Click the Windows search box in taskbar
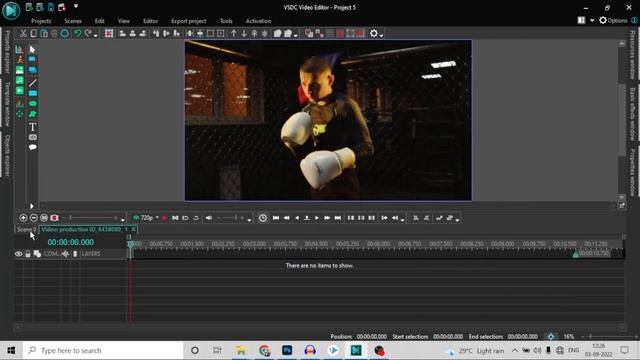Viewport: 640px width, 360px height. click(103, 351)
